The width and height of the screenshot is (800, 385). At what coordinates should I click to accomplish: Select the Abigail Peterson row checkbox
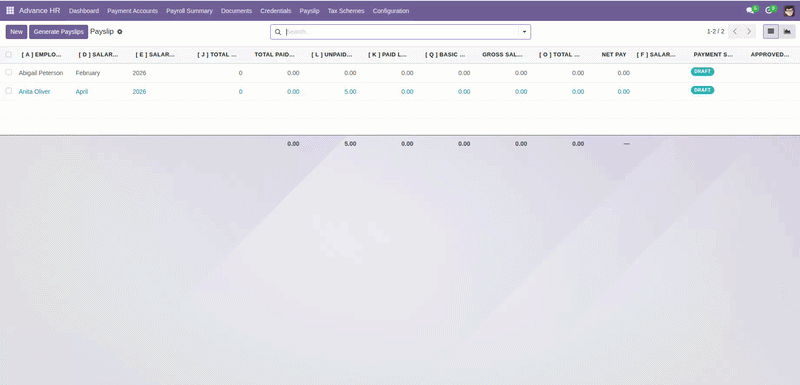8,72
